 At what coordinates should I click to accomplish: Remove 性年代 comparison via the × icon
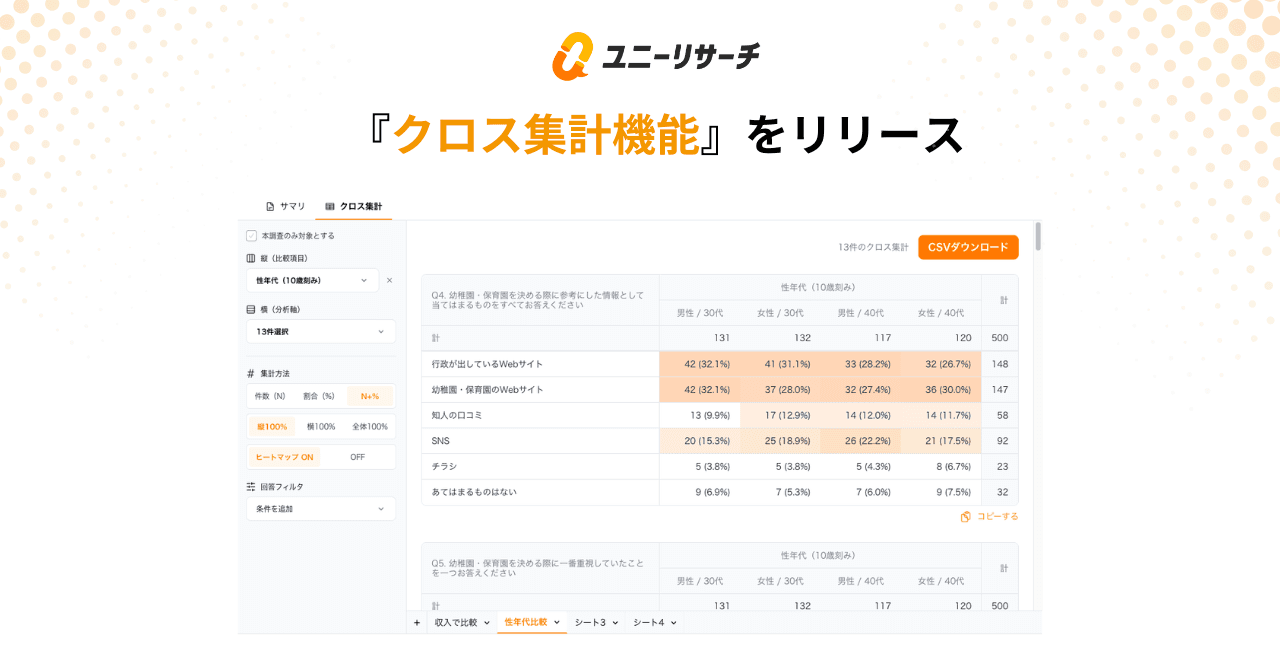pos(389,280)
